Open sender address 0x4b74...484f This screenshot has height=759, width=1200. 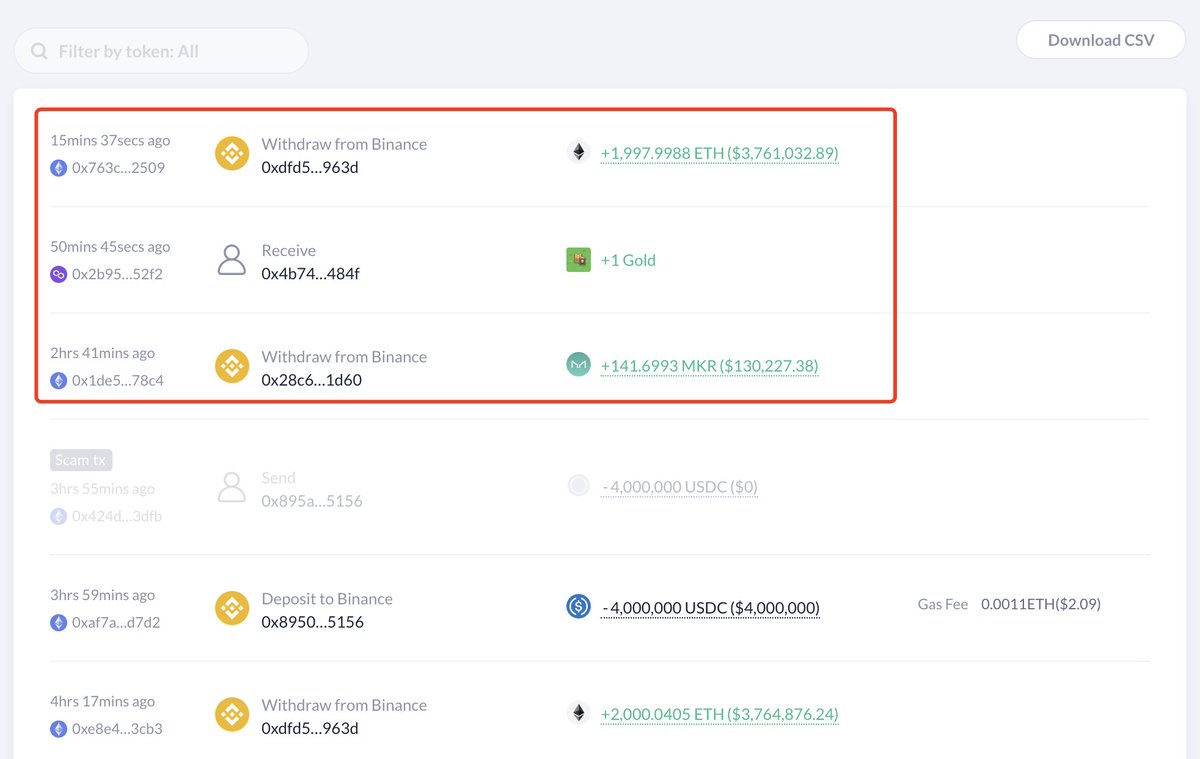click(x=310, y=273)
